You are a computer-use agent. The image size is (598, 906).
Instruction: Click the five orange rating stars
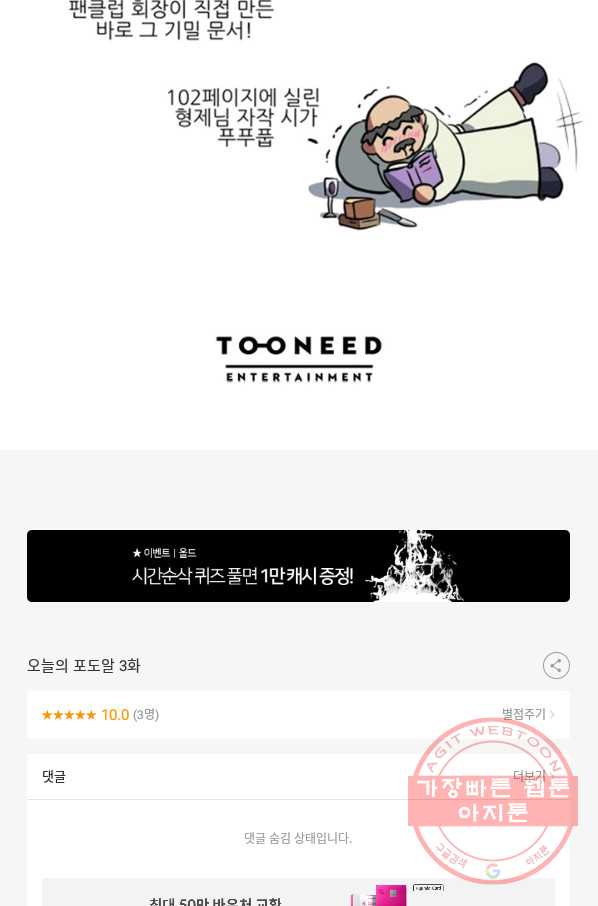tap(69, 715)
